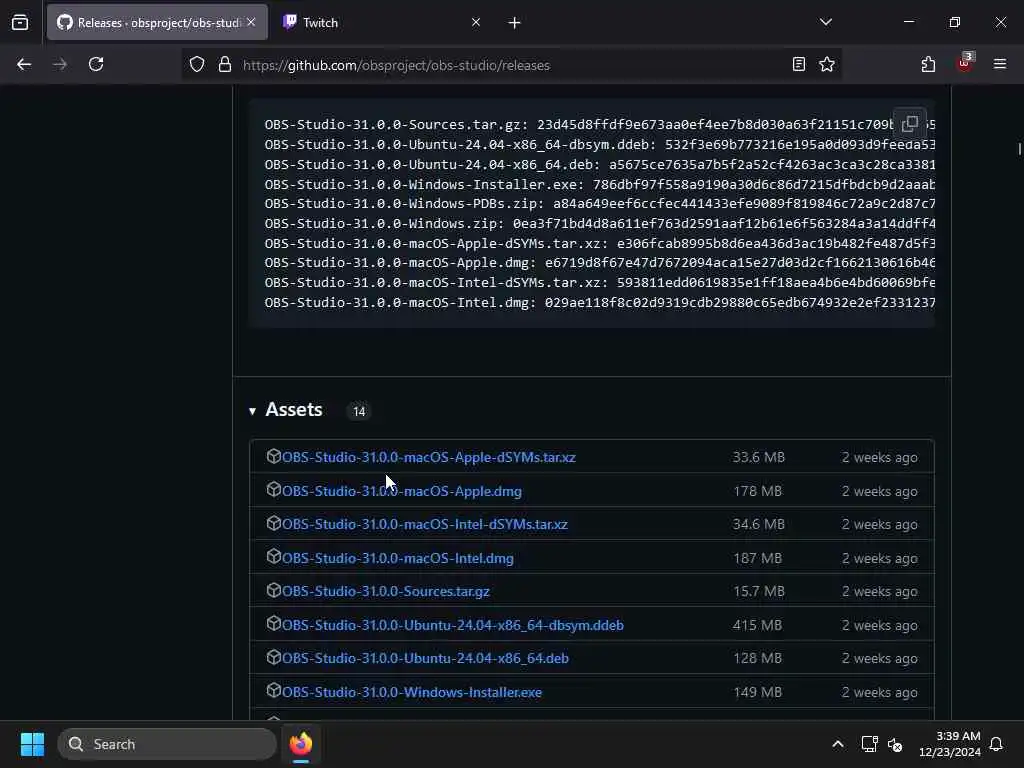Viewport: 1024px width, 768px height.
Task: Open network status tray icon
Action: point(869,744)
